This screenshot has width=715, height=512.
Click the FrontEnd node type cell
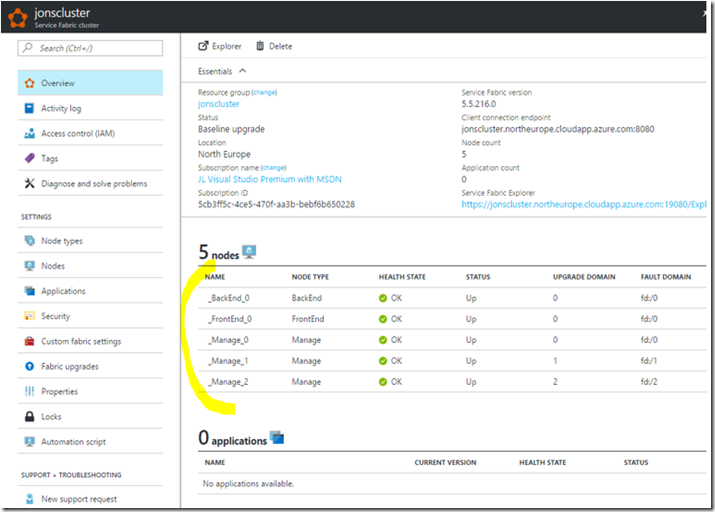[x=308, y=319]
